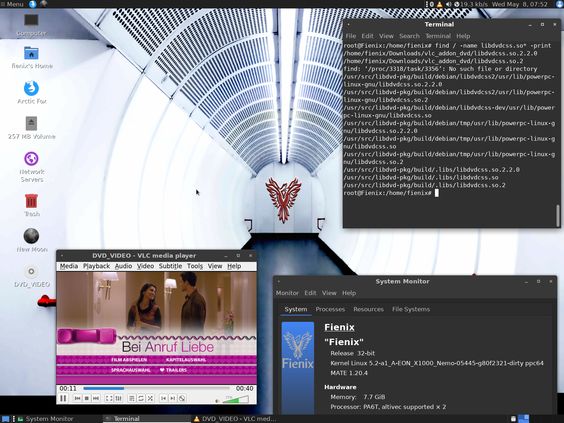Open VLC extended settings (equalizer icon)
Screen dimensions: 564x423
[118, 398]
